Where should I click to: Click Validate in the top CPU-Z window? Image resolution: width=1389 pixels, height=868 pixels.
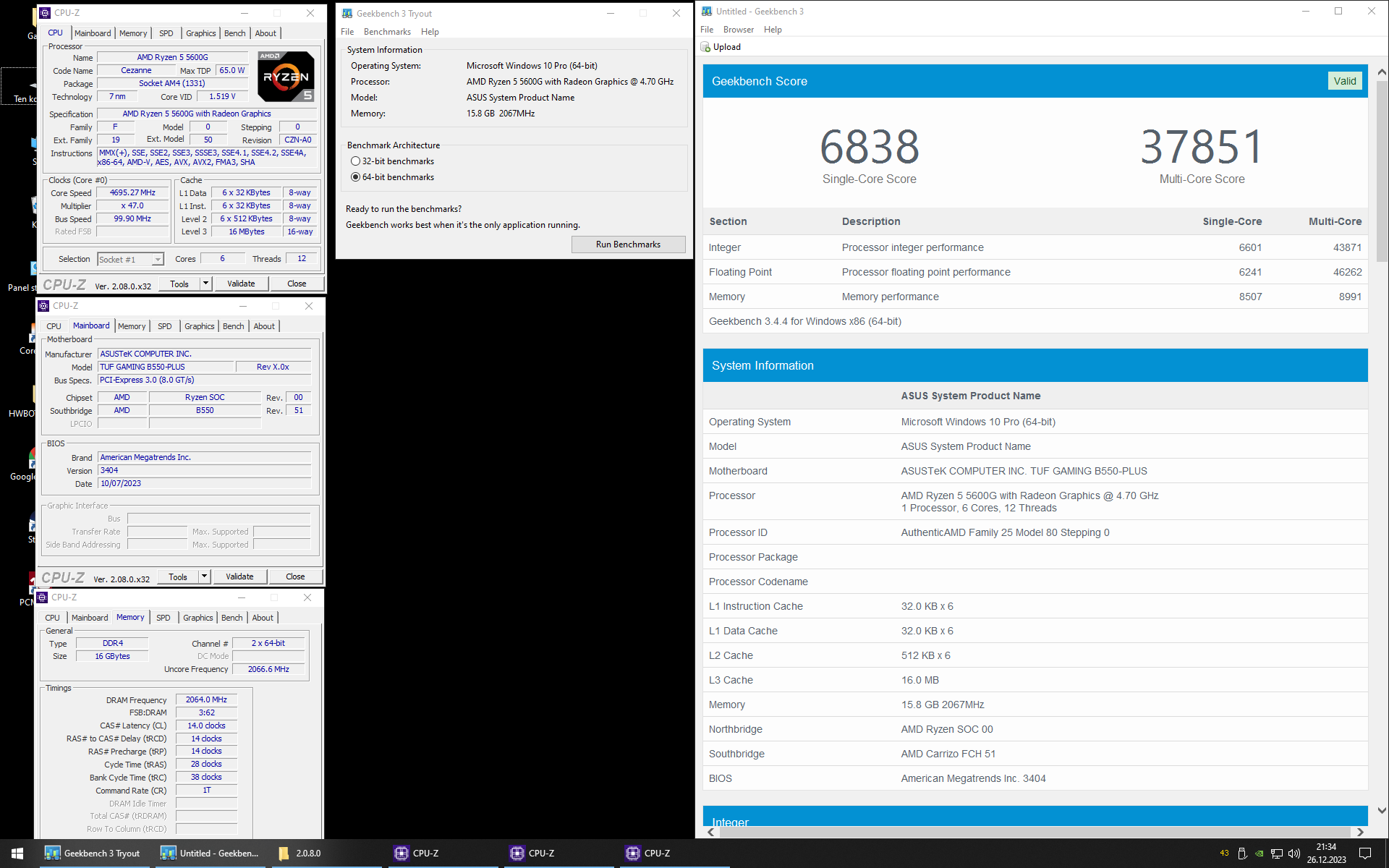click(x=241, y=284)
